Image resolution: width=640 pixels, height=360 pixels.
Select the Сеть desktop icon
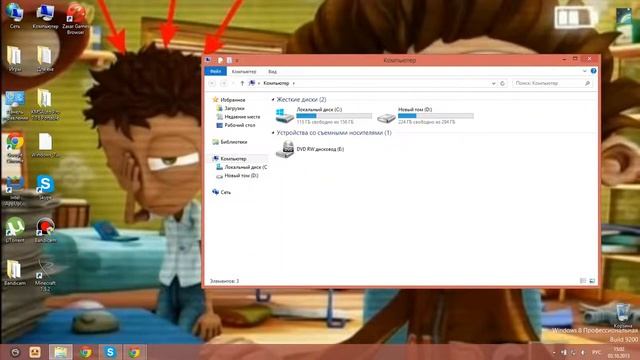[x=14, y=16]
